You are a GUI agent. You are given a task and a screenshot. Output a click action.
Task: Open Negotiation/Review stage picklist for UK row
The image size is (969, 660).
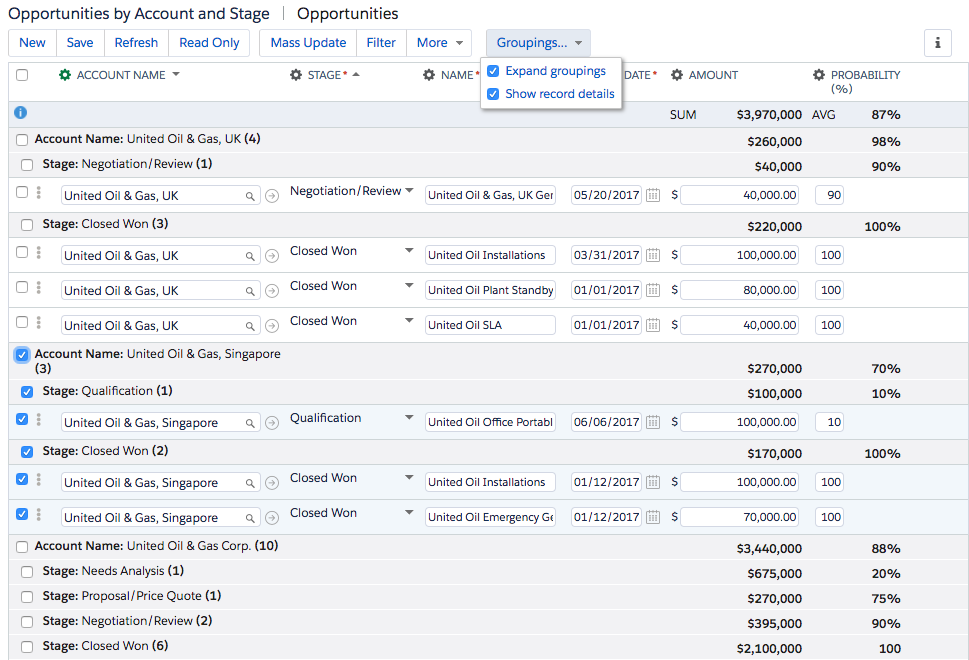click(x=409, y=190)
